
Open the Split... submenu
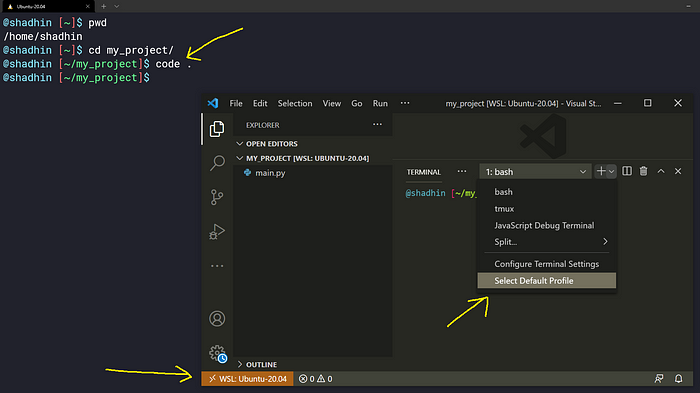[547, 242]
